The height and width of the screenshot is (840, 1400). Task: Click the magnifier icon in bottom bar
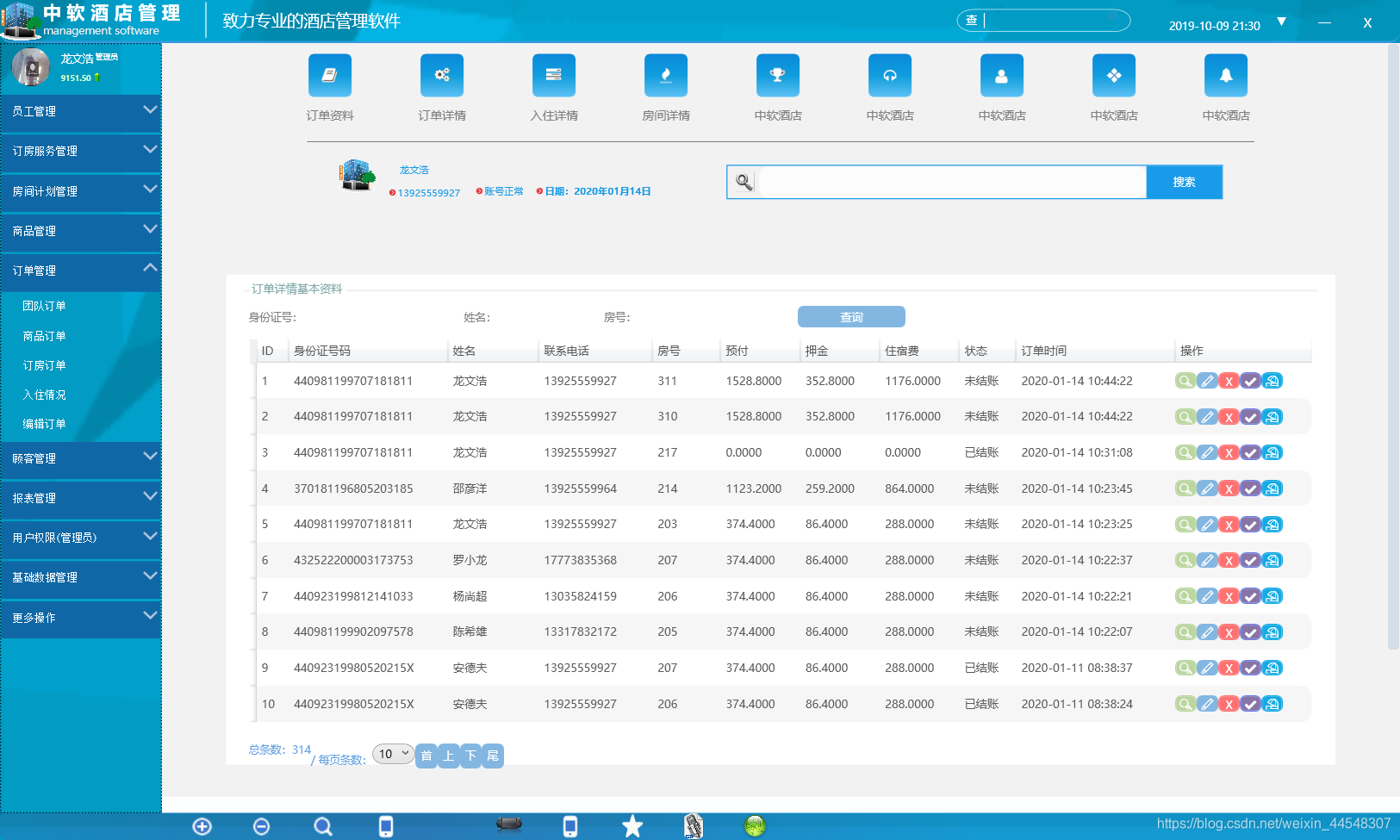[x=323, y=826]
